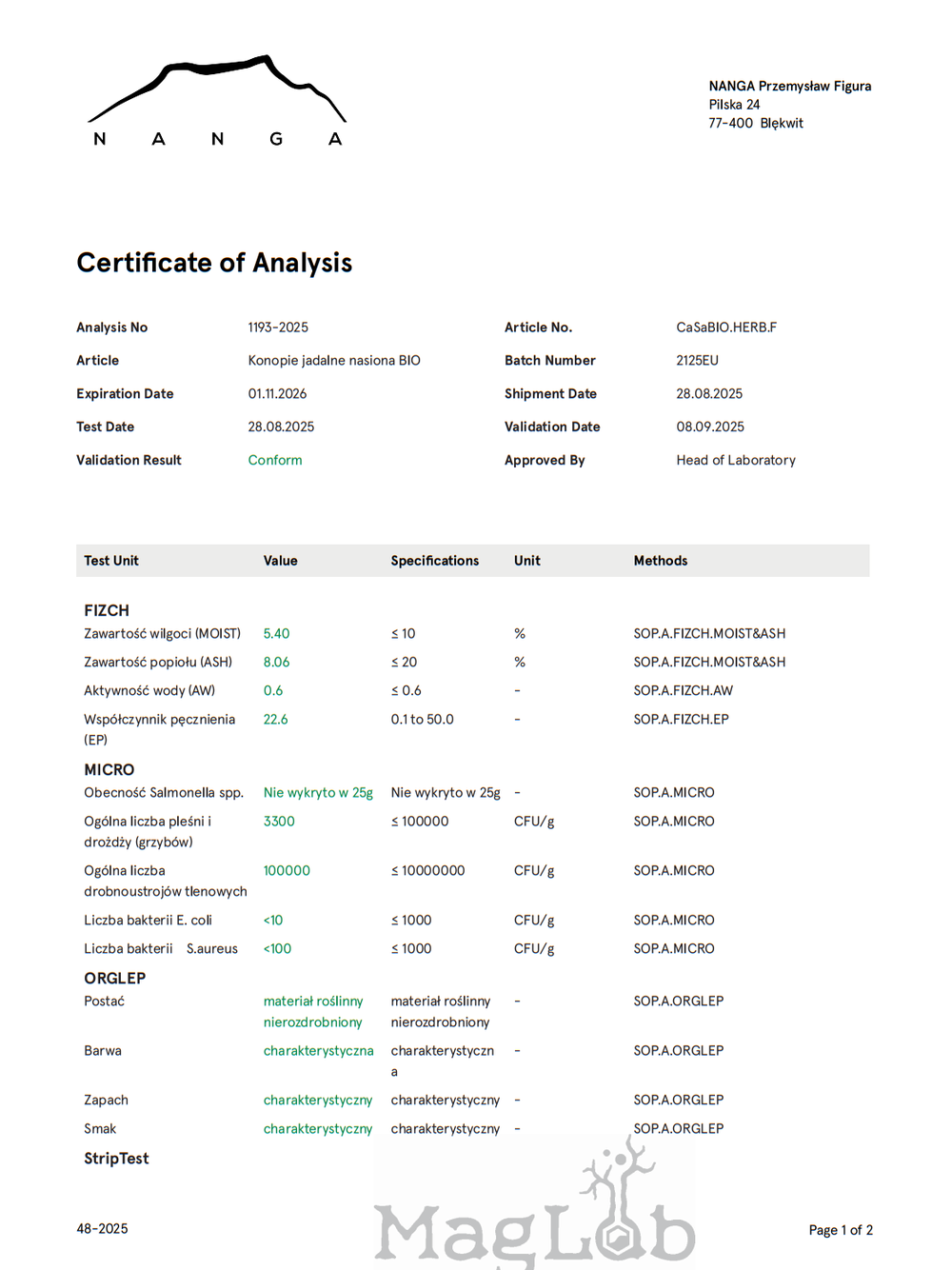Screen dimensions: 952x1270
Task: Select the article number CaSaBIO.HERB.F
Action: (726, 327)
